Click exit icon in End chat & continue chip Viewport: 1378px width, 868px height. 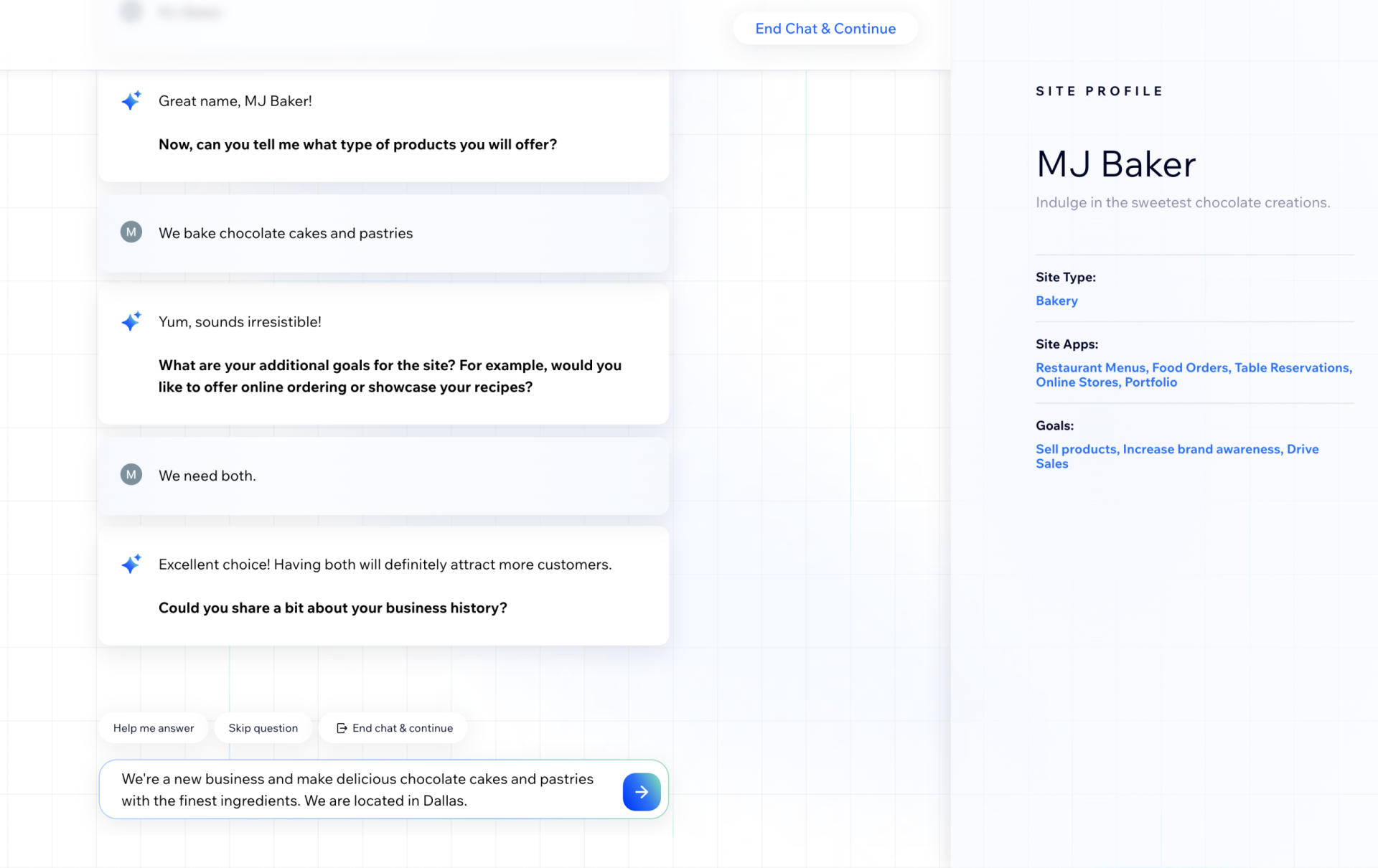(342, 728)
